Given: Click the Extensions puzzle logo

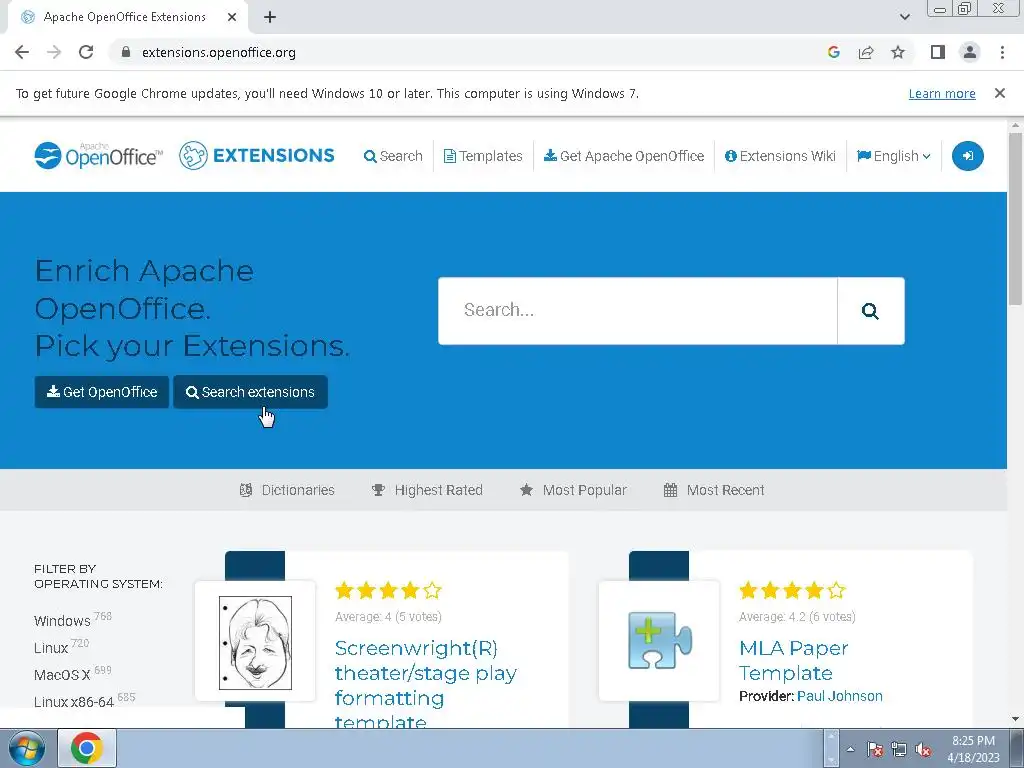Looking at the screenshot, I should tap(257, 155).
